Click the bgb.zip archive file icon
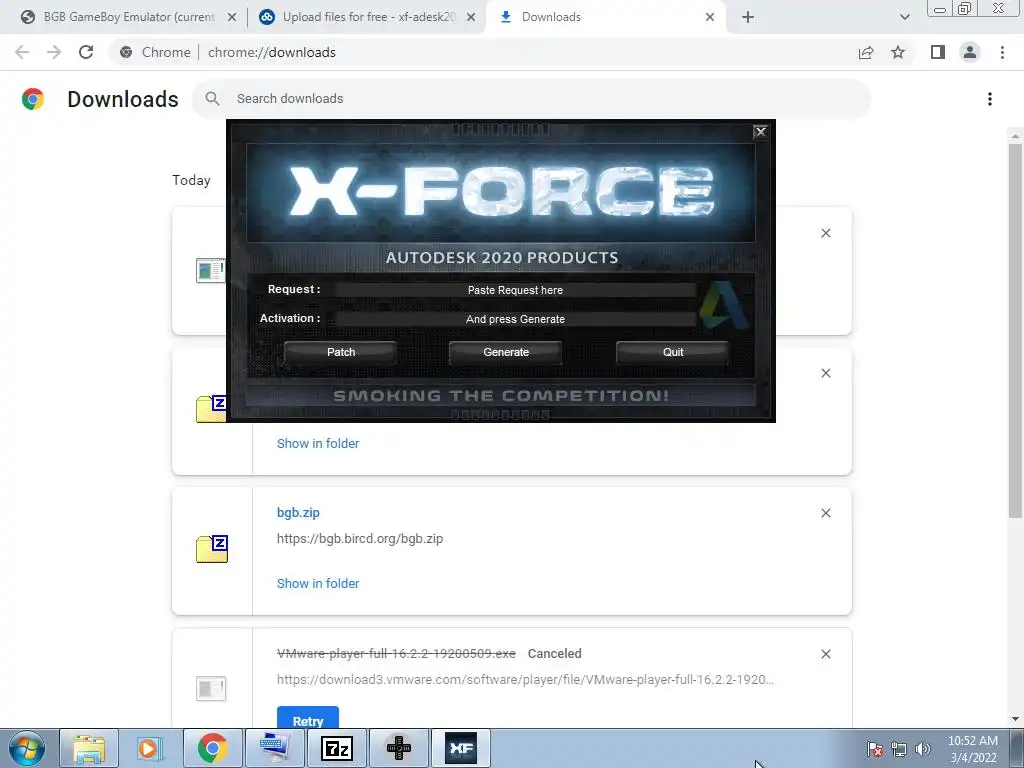 click(212, 549)
